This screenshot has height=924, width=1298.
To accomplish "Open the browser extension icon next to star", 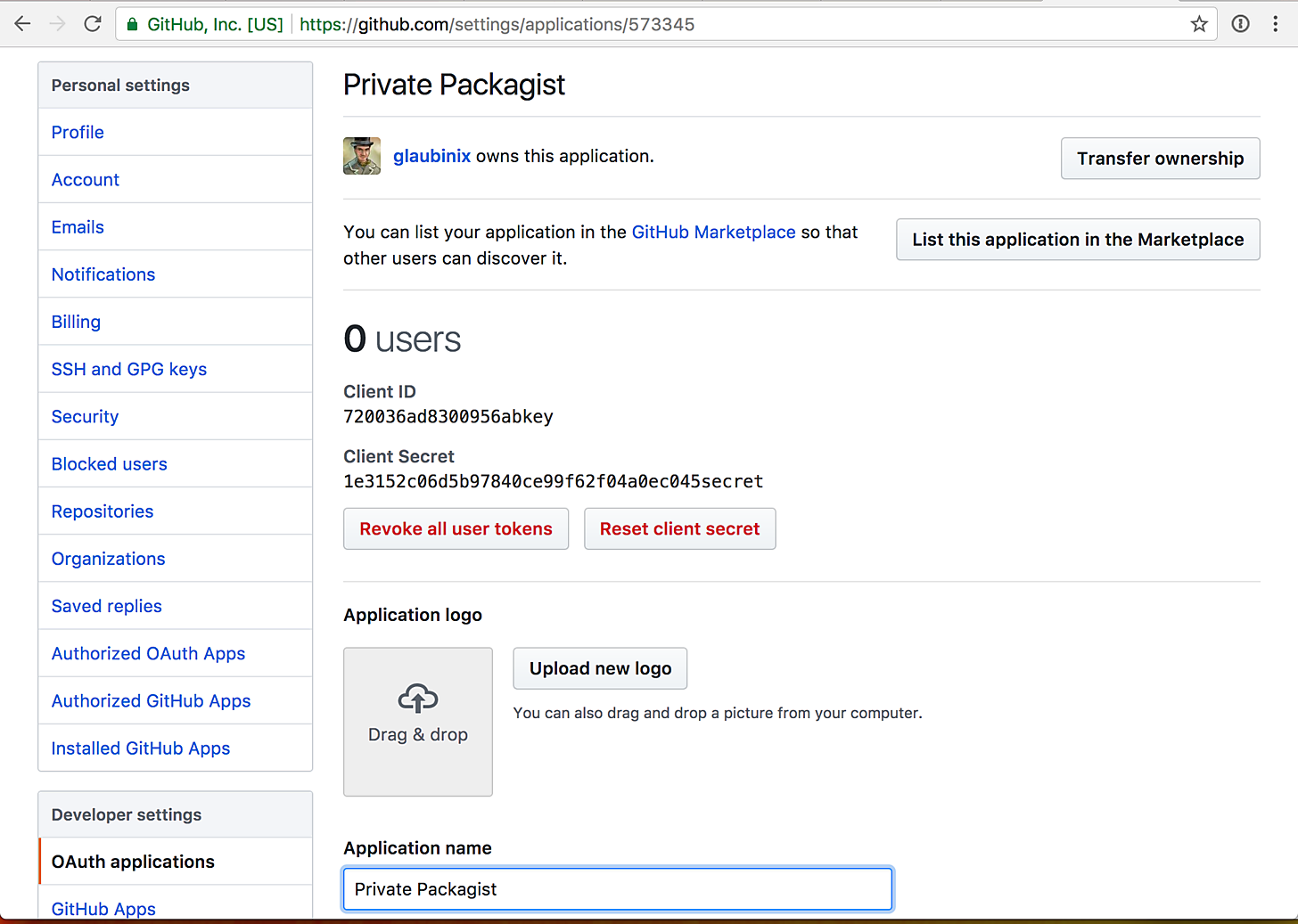I will [1240, 24].
